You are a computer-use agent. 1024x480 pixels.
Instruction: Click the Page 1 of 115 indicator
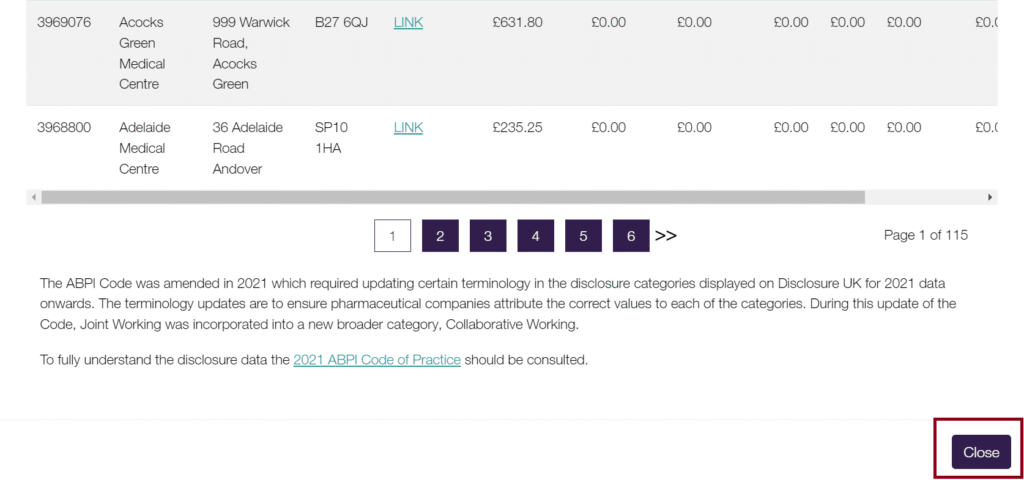(x=925, y=235)
